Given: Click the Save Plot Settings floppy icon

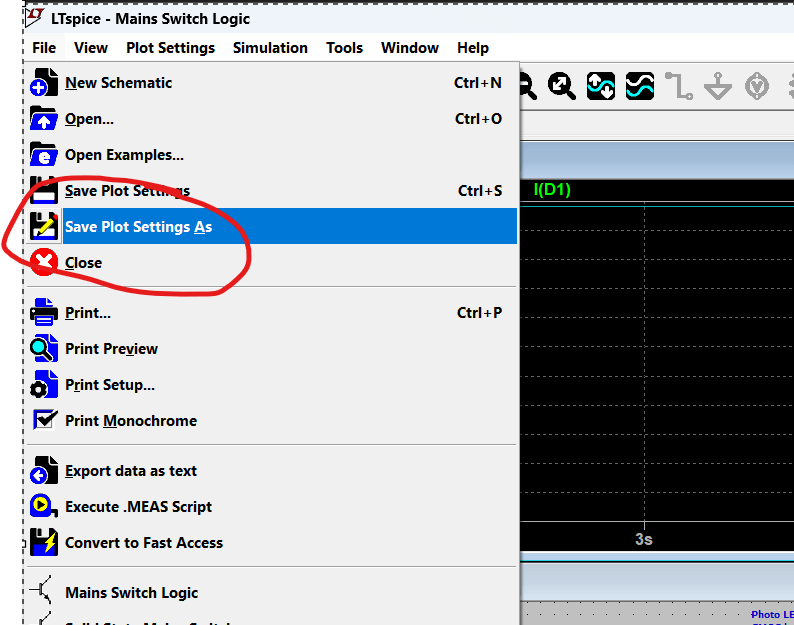Looking at the screenshot, I should point(44,190).
